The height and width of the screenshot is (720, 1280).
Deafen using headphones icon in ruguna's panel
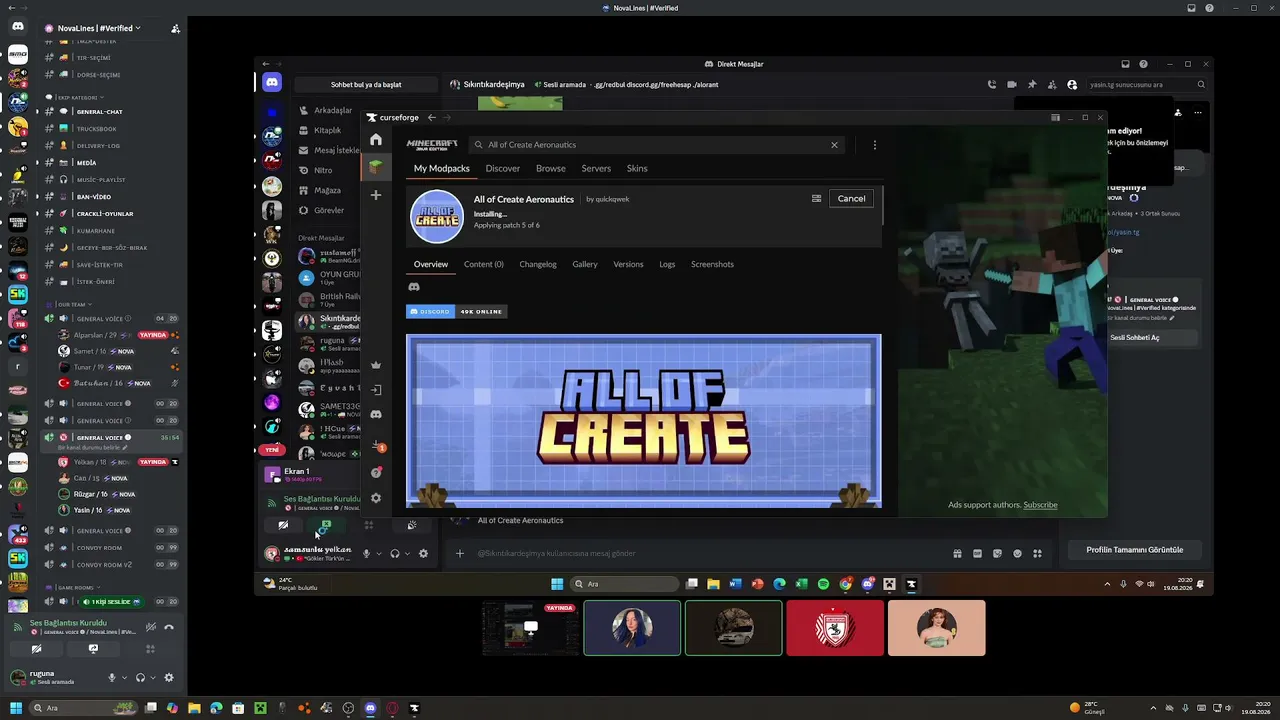[140, 677]
